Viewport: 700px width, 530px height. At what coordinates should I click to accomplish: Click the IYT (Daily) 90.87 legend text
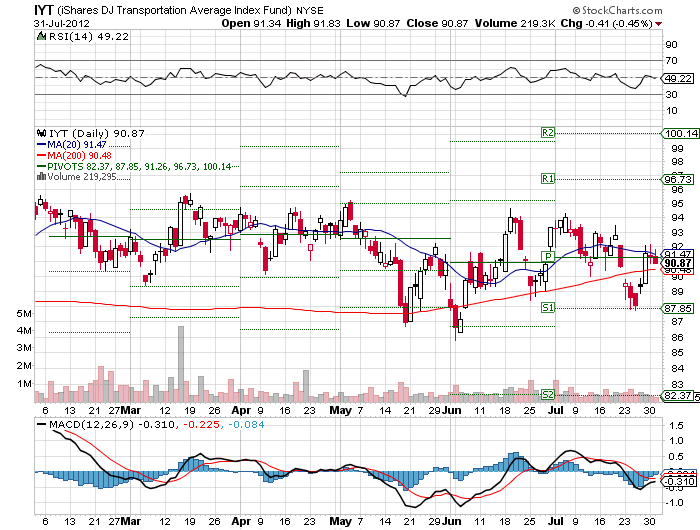pyautogui.click(x=96, y=133)
